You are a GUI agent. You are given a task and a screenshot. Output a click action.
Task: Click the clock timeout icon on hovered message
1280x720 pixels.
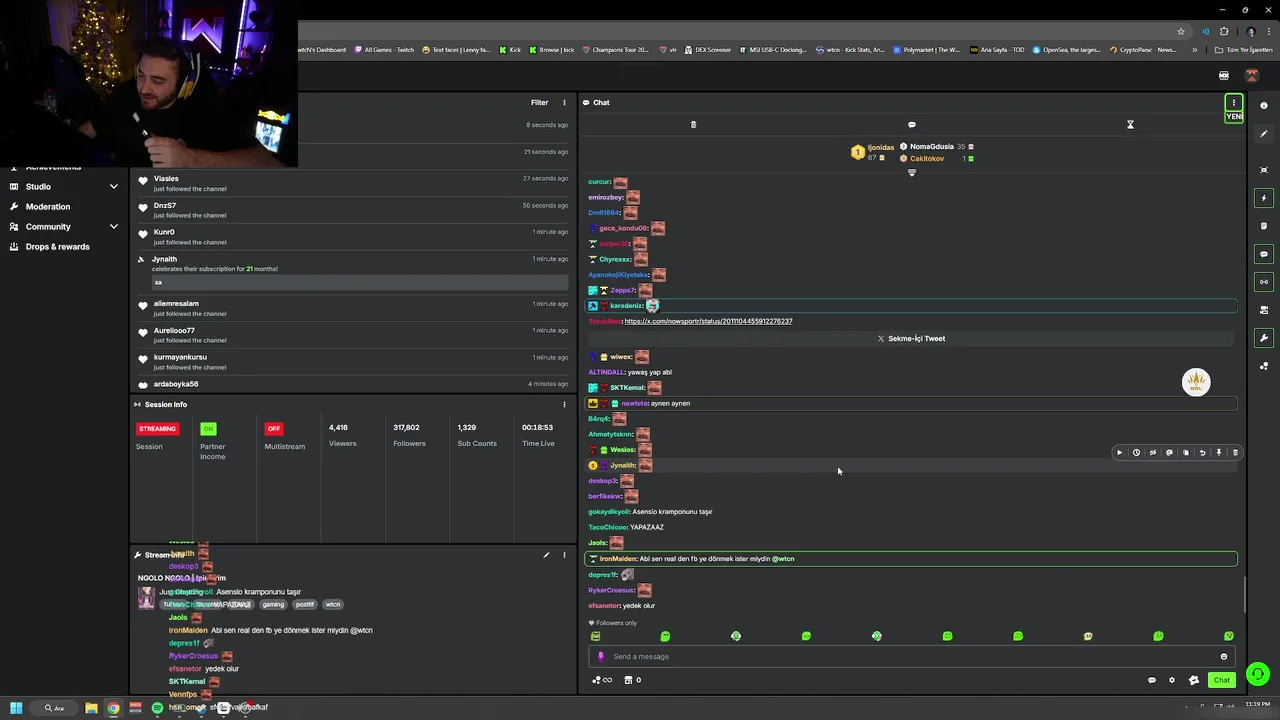point(1136,453)
